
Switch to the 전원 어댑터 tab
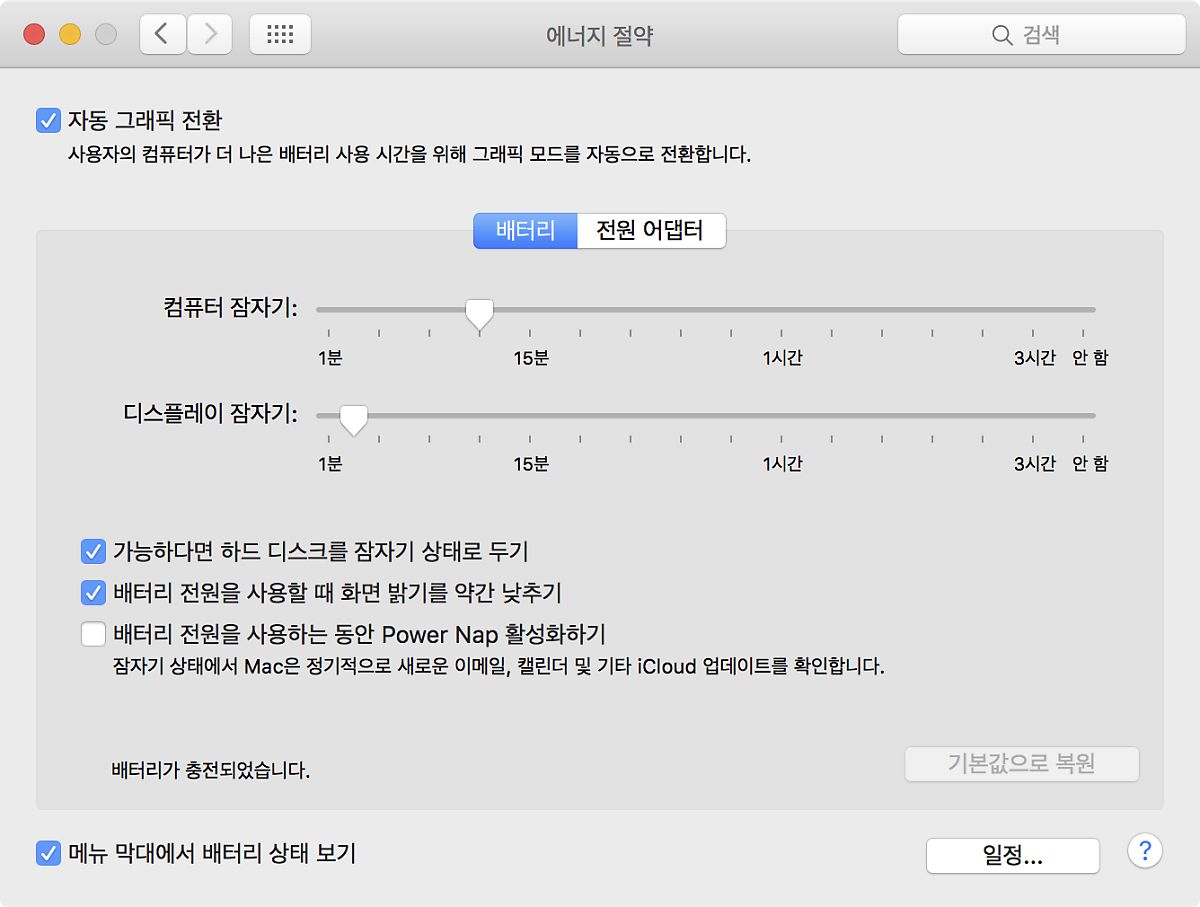tap(651, 231)
